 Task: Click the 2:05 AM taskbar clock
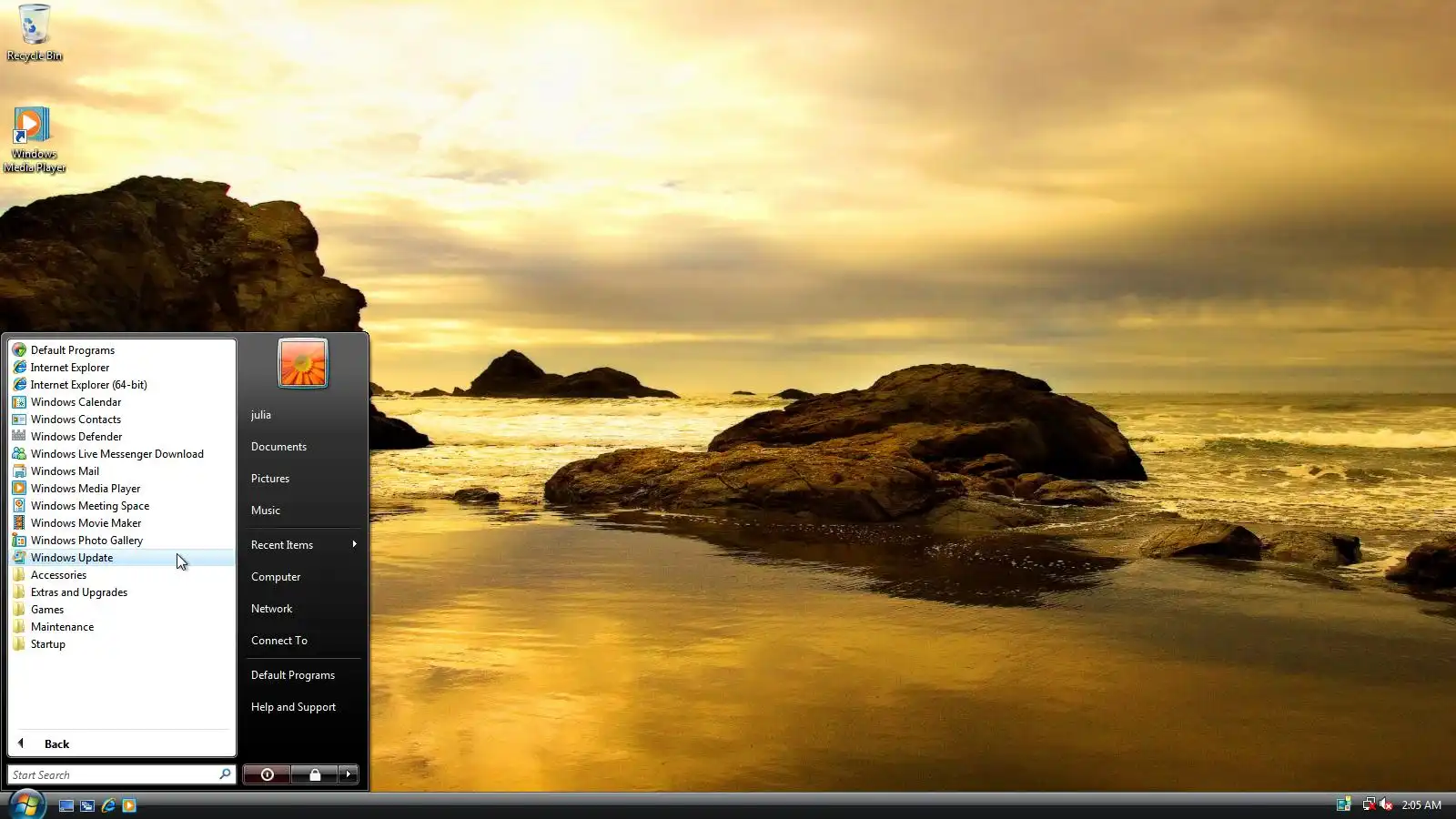1421,804
